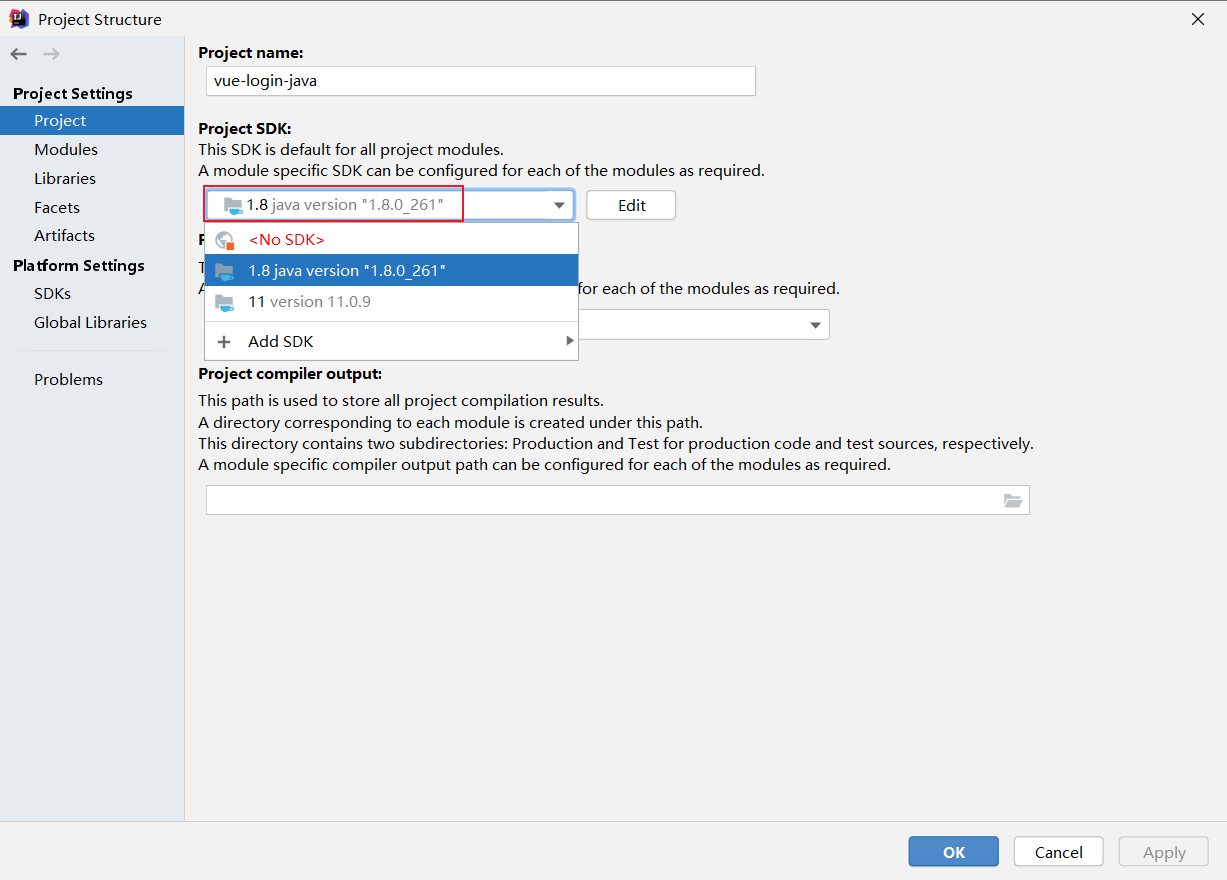1227x880 pixels.
Task: Click the IntelliJ logo in title bar
Action: pyautogui.click(x=19, y=19)
